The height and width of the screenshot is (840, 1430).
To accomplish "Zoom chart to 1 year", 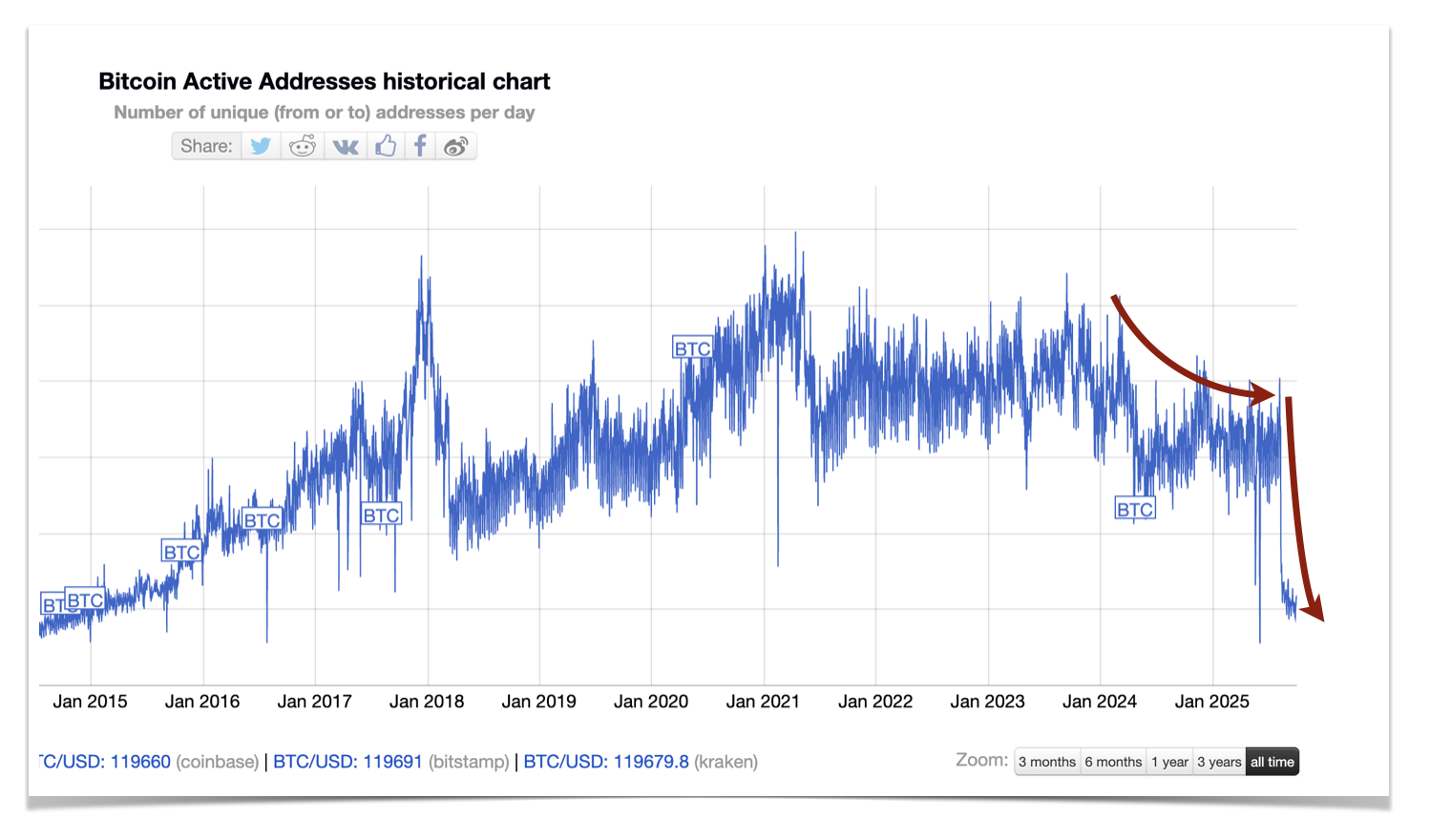I will [1169, 762].
